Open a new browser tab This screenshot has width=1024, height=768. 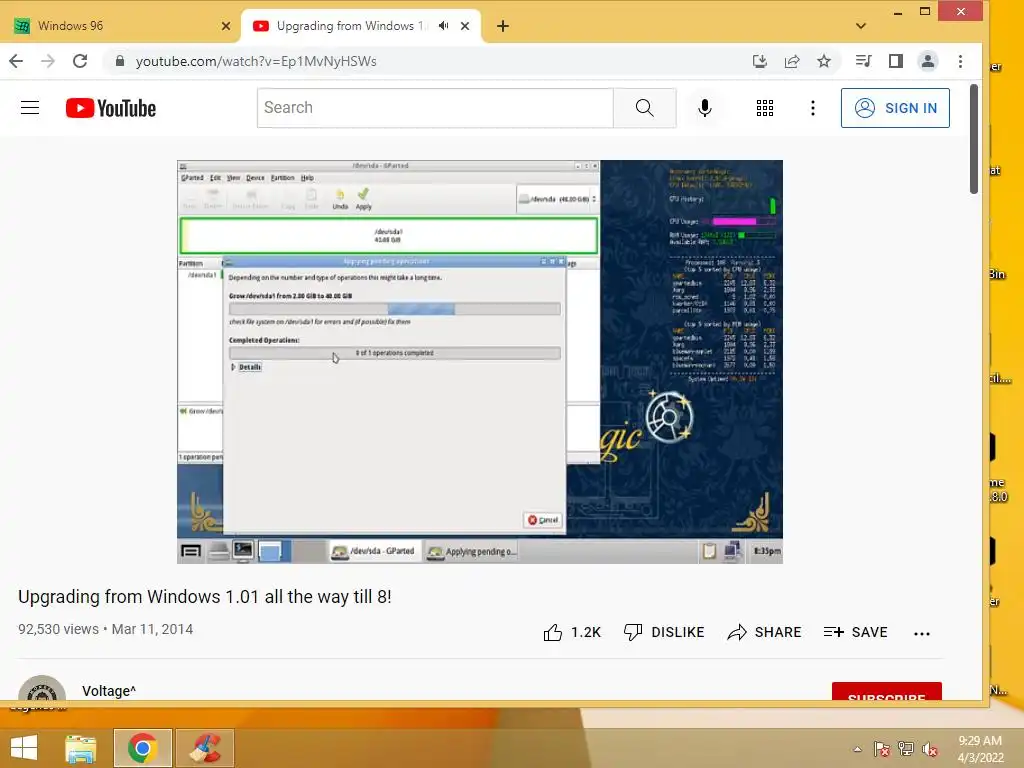502,26
